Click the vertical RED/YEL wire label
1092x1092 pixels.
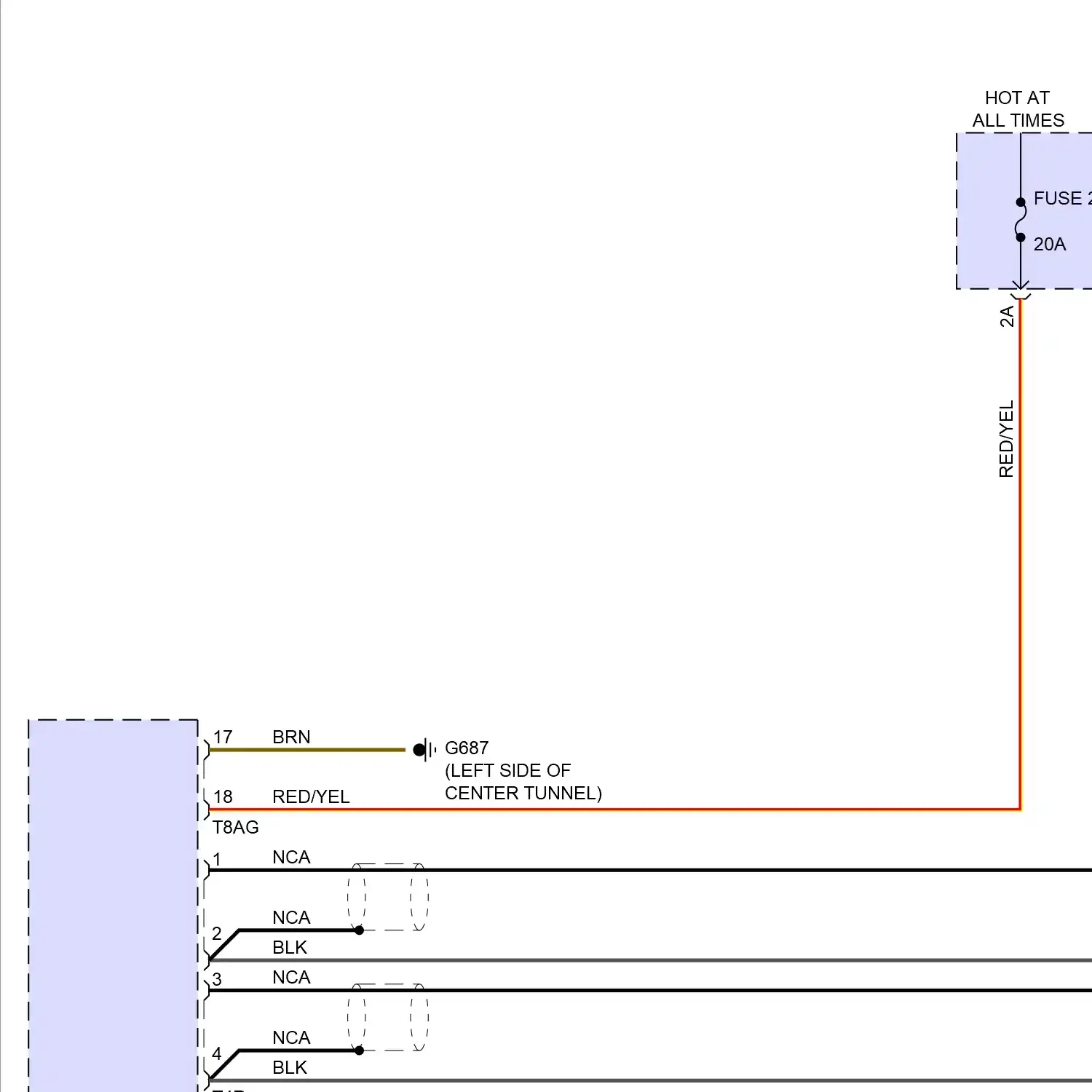pos(1006,439)
